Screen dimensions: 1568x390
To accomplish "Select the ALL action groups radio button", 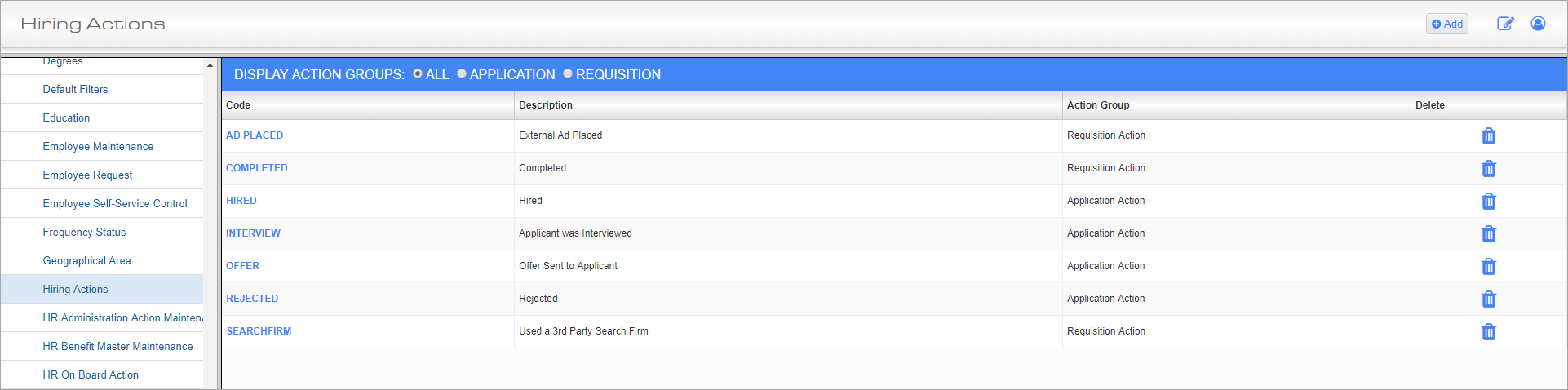I will pos(418,74).
